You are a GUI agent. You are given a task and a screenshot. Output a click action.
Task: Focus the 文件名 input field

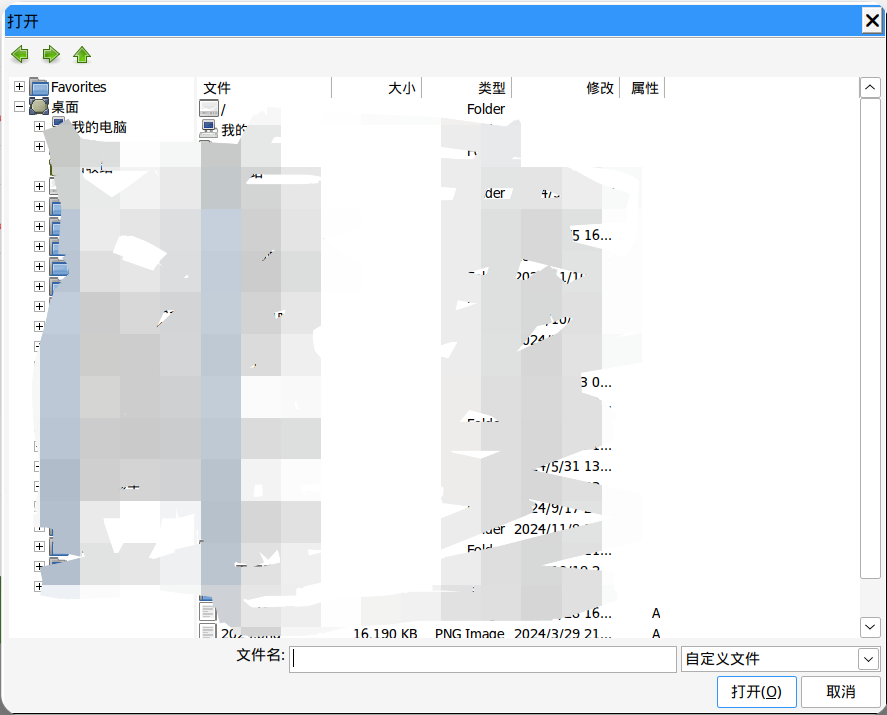pyautogui.click(x=483, y=660)
